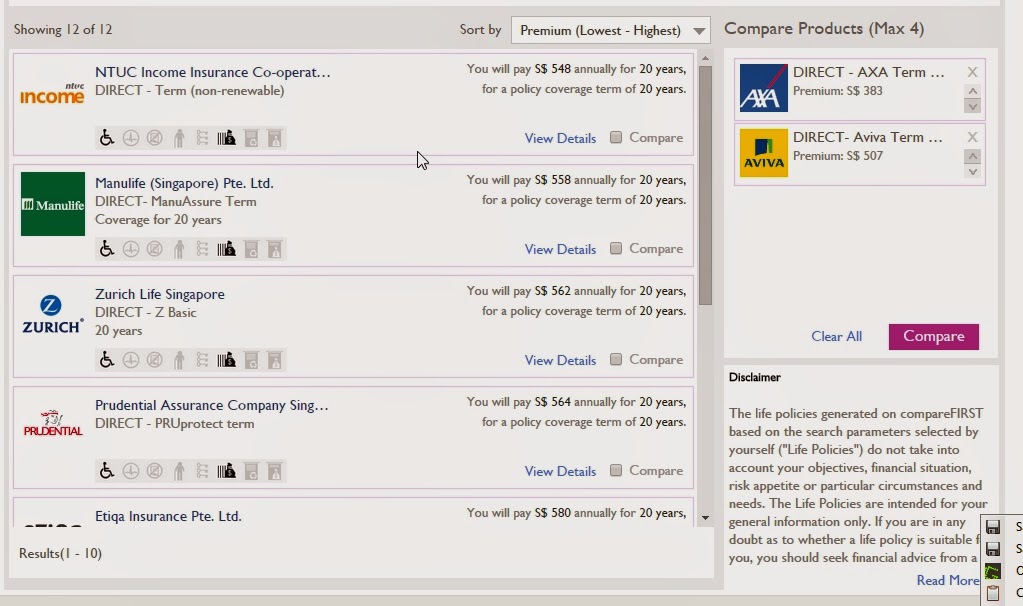This screenshot has height=606, width=1023.
Task: Click the magenta Compare button
Action: click(x=934, y=337)
